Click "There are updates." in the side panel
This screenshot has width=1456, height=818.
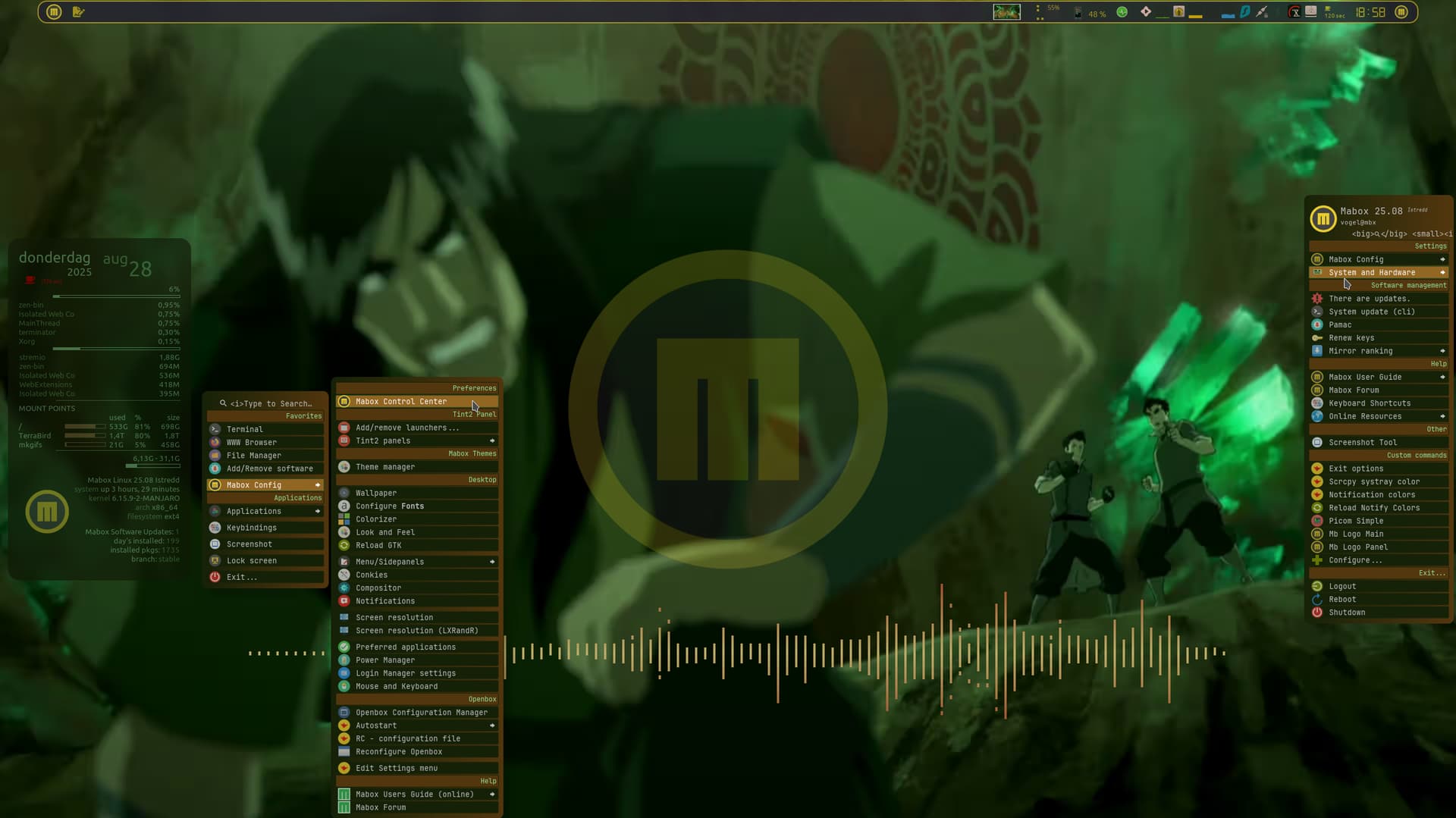[x=1369, y=299]
